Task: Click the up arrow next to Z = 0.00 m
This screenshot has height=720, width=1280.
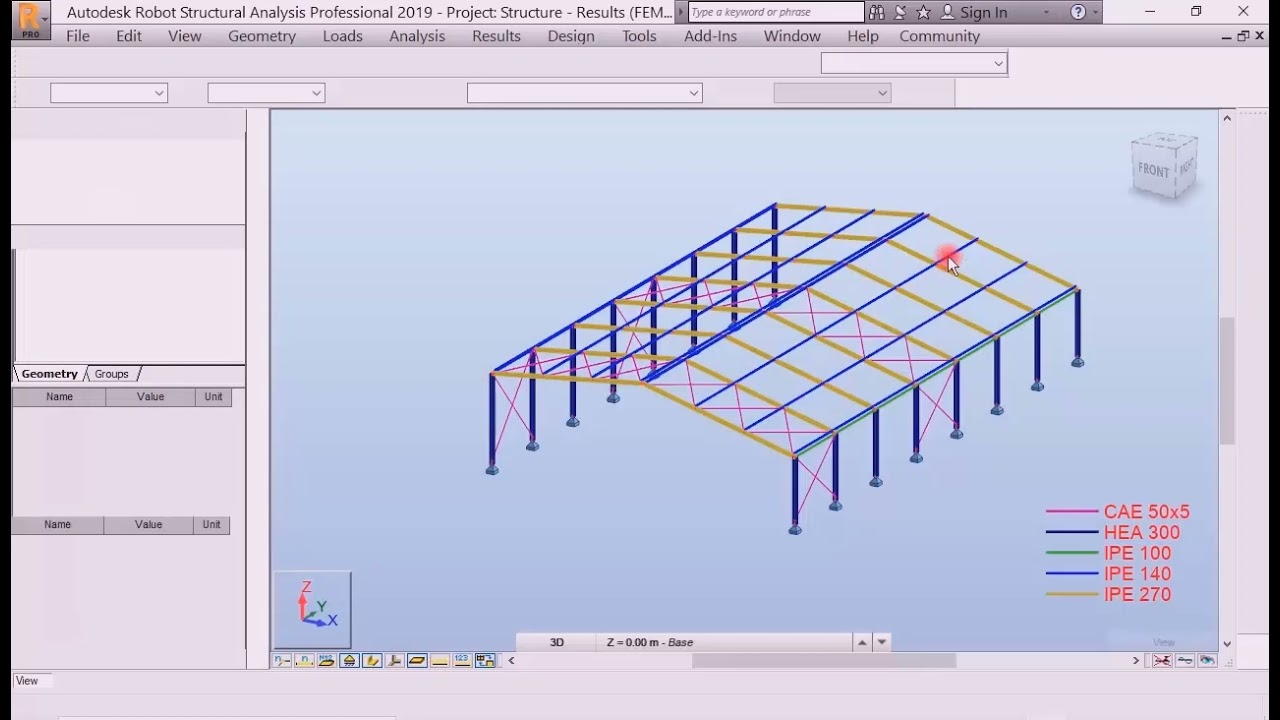Action: pos(862,642)
